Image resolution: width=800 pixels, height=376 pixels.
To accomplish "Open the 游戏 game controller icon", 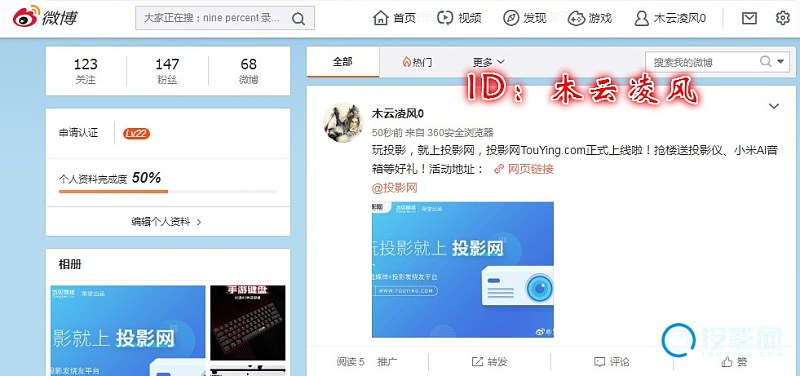I will [x=576, y=18].
